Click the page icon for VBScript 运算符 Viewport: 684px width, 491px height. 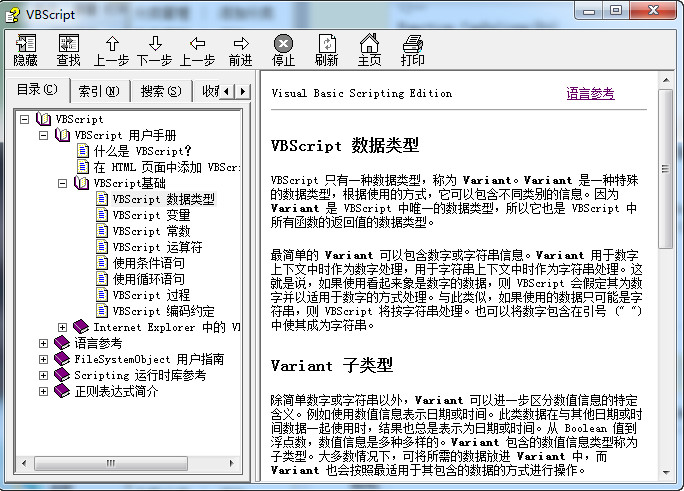pyautogui.click(x=102, y=247)
